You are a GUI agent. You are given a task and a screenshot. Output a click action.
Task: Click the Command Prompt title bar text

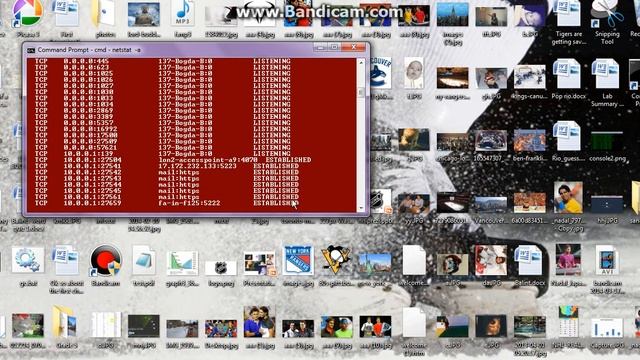click(x=89, y=50)
